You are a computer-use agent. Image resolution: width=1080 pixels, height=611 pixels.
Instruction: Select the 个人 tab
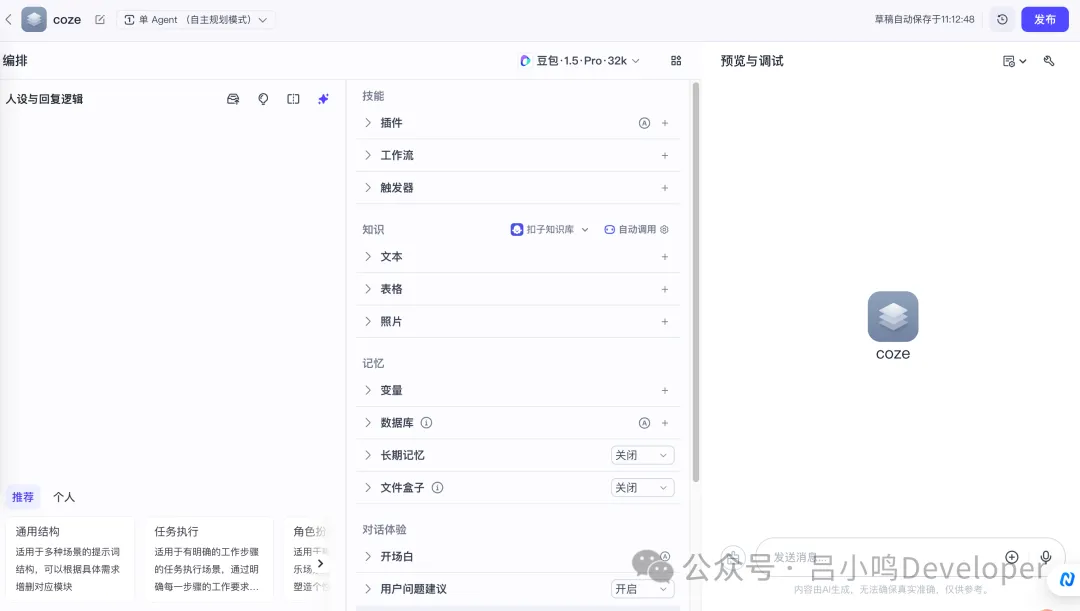point(64,497)
